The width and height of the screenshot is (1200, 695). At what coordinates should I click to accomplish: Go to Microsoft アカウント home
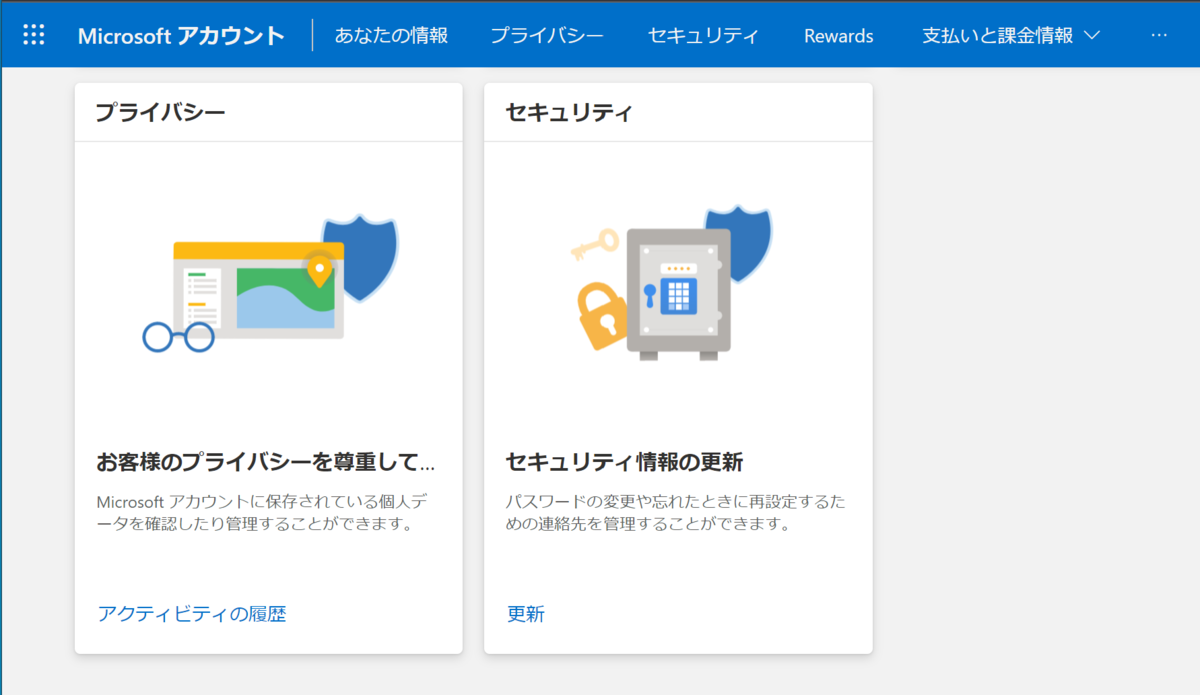pos(181,33)
